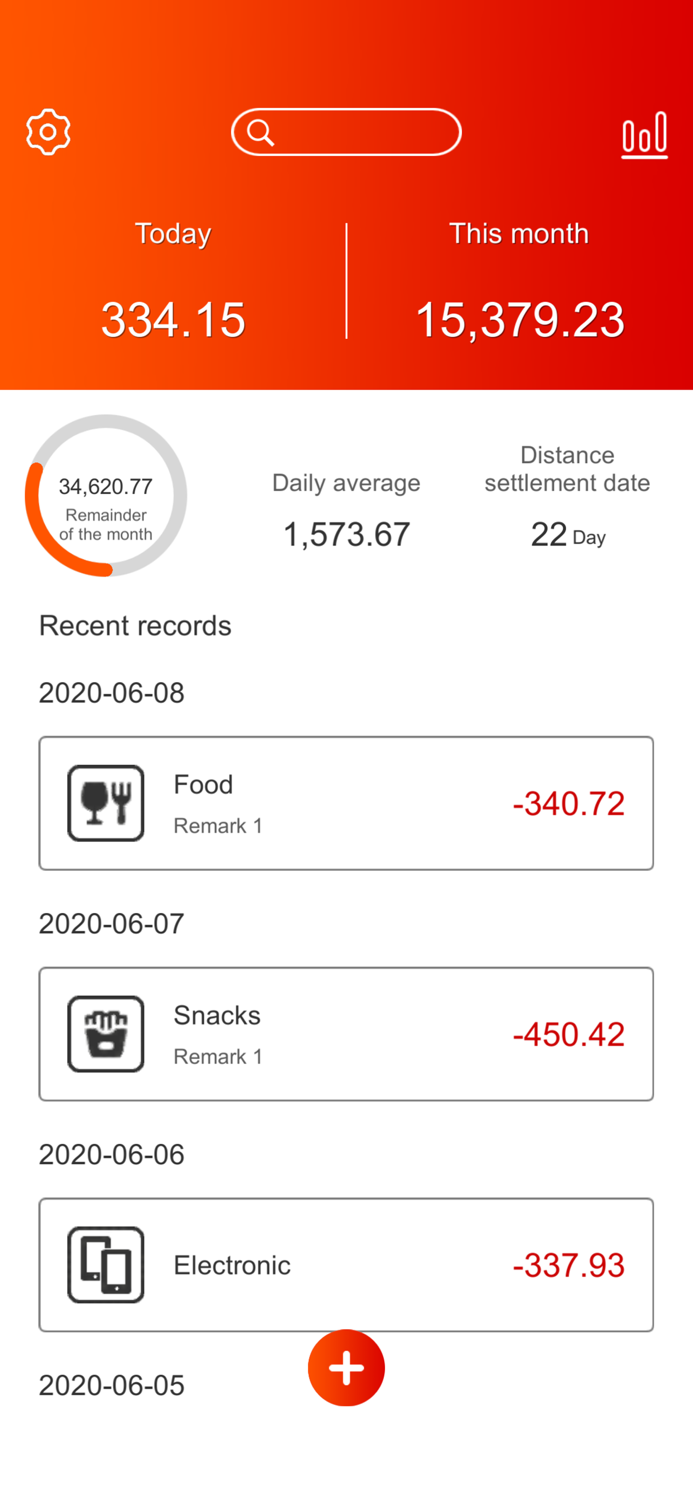
Task: Click the monthly remainder progress ring
Action: tap(105, 495)
